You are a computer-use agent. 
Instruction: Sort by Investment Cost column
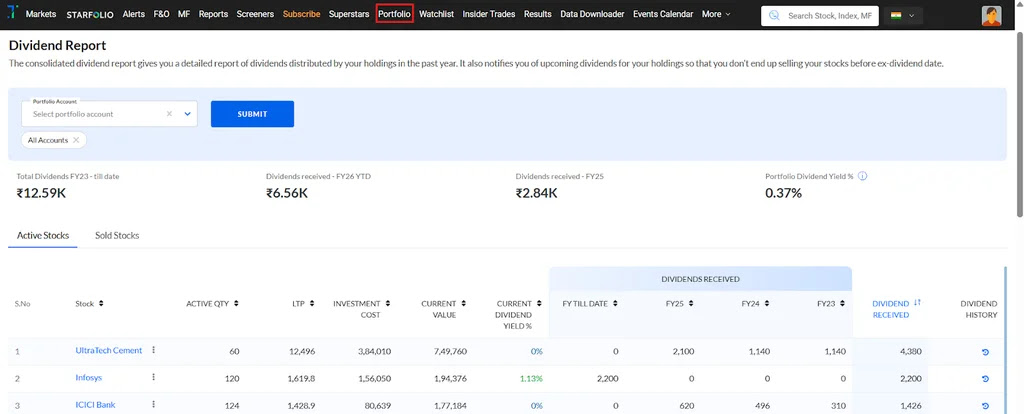click(x=388, y=304)
